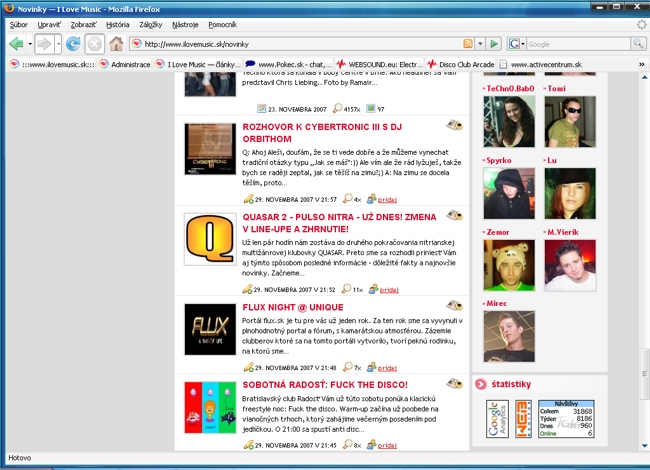Screen dimensions: 650x470
Task: Click the Google Analytics badge
Action: [497, 419]
